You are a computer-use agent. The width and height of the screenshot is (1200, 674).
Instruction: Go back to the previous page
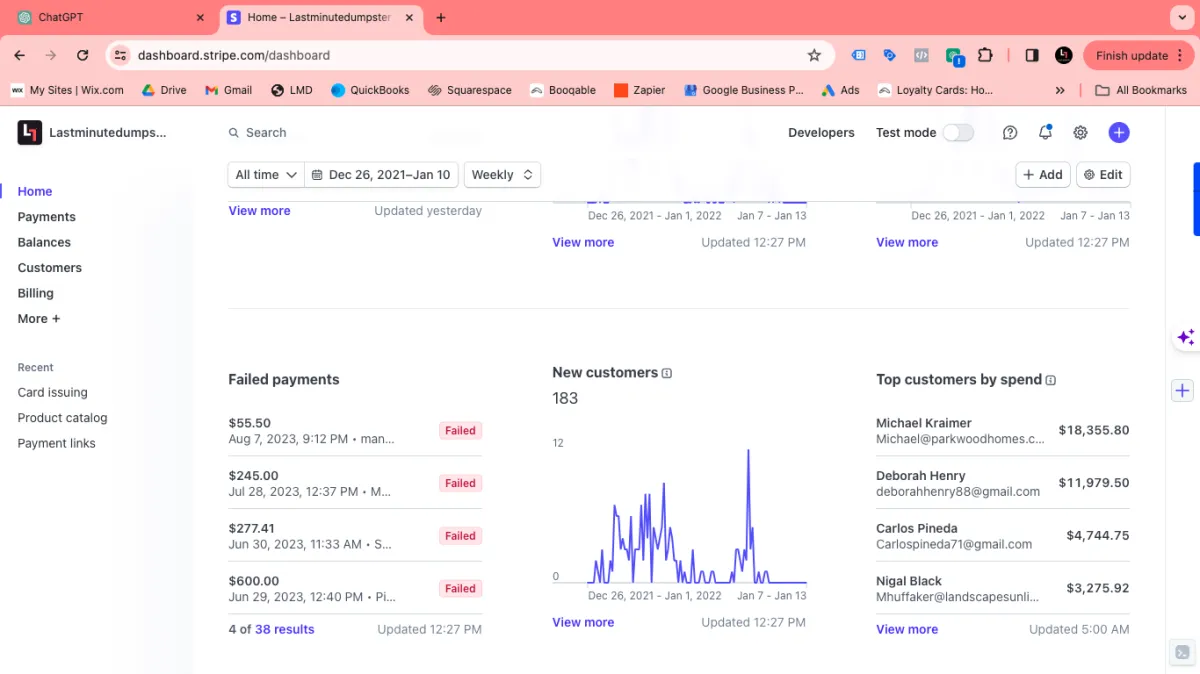point(21,55)
